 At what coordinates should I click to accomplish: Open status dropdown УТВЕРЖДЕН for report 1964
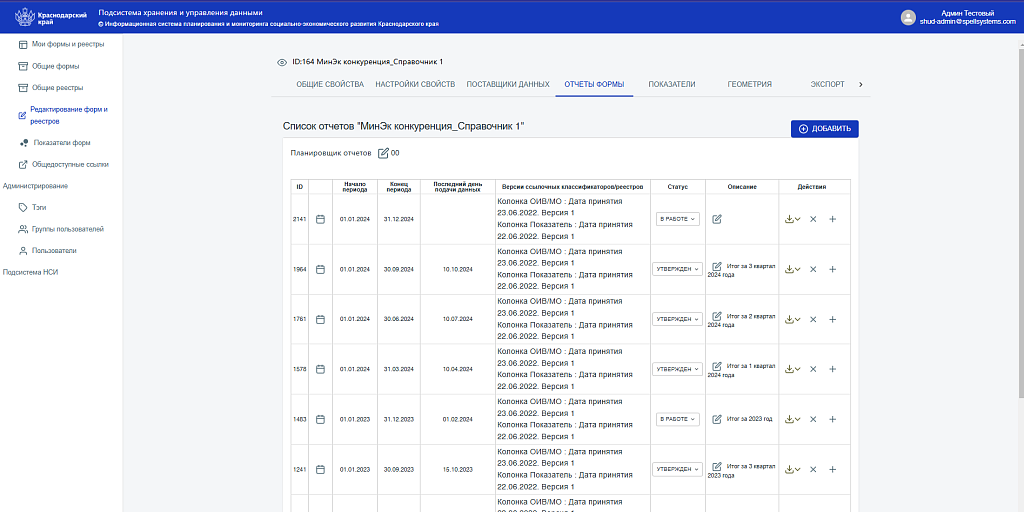coord(677,269)
